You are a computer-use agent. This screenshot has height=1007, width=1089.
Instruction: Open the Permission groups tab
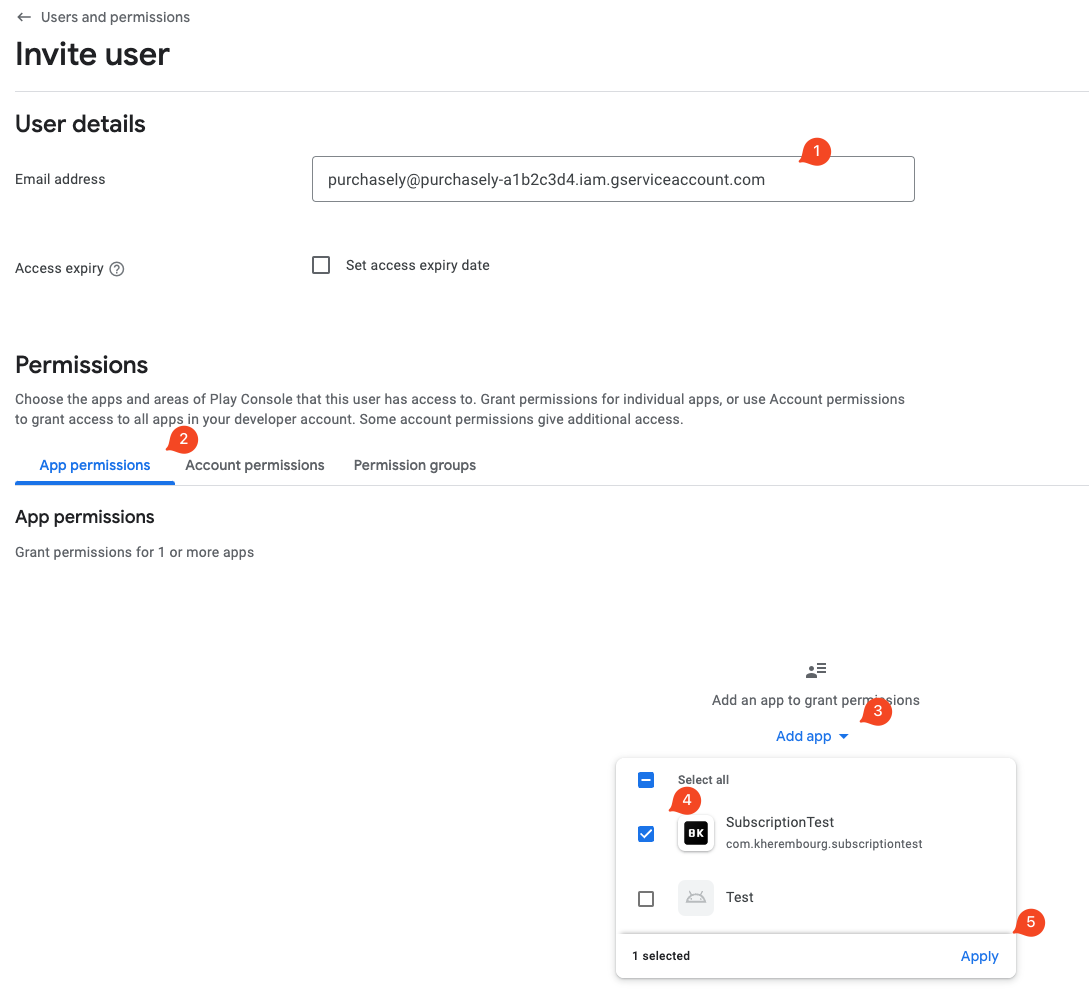(x=415, y=465)
